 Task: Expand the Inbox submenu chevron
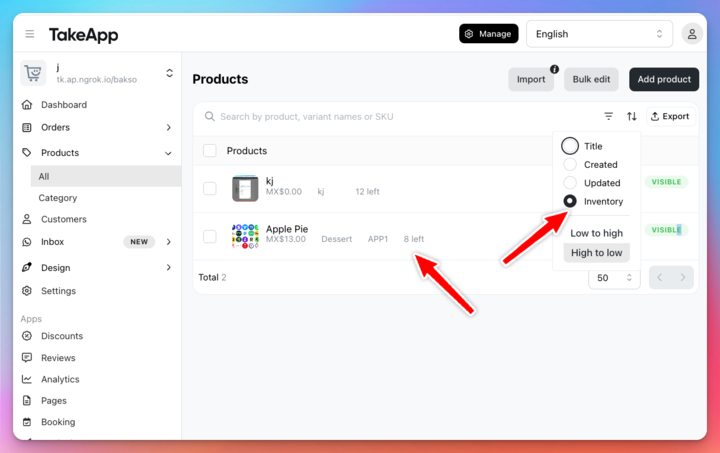(x=169, y=241)
